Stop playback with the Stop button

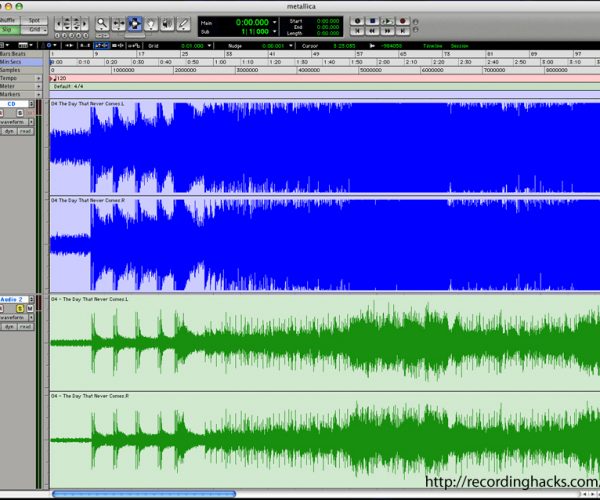point(372,21)
